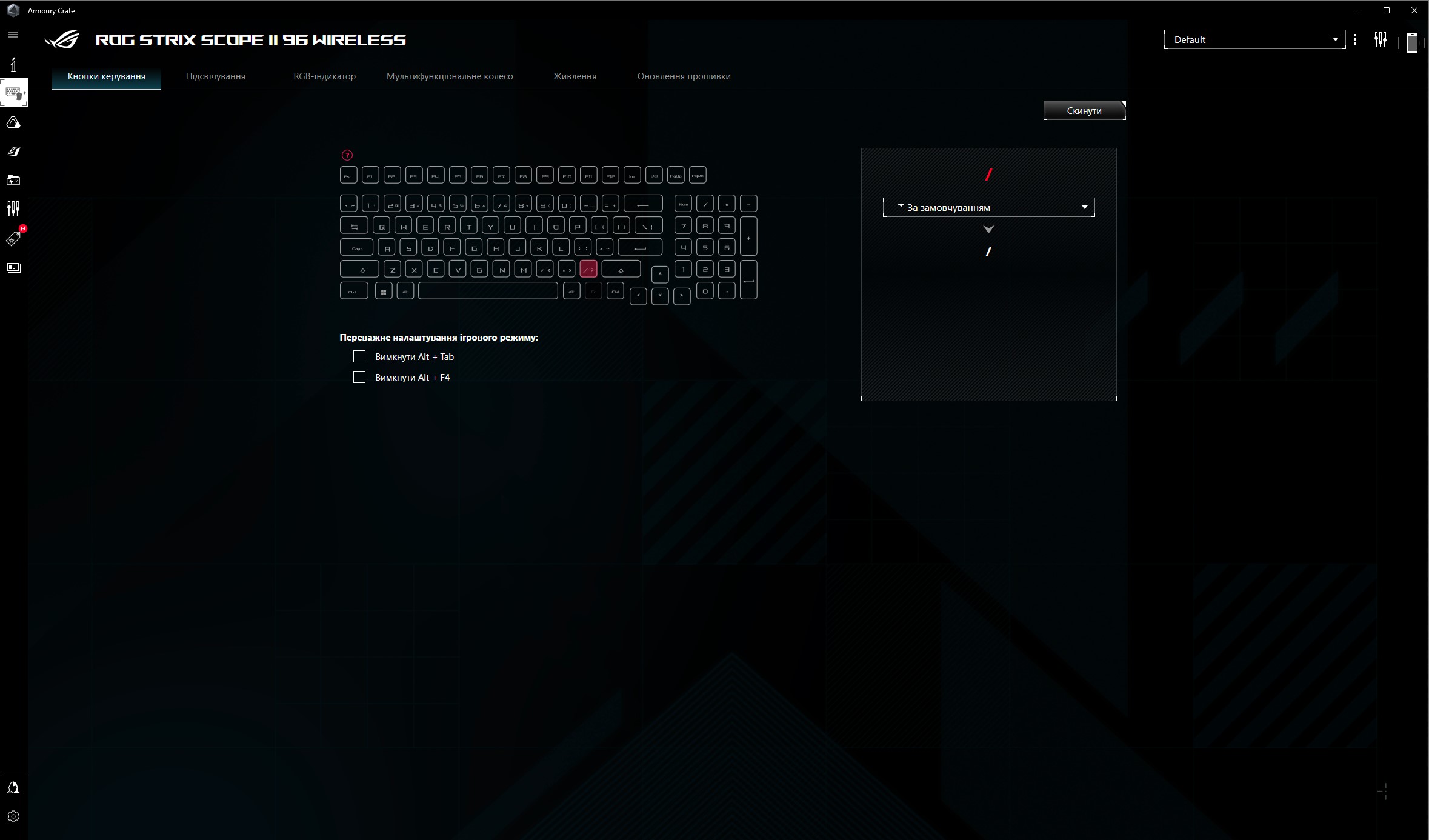Expand the 'За замовчуванням' function dropdown

(x=988, y=207)
